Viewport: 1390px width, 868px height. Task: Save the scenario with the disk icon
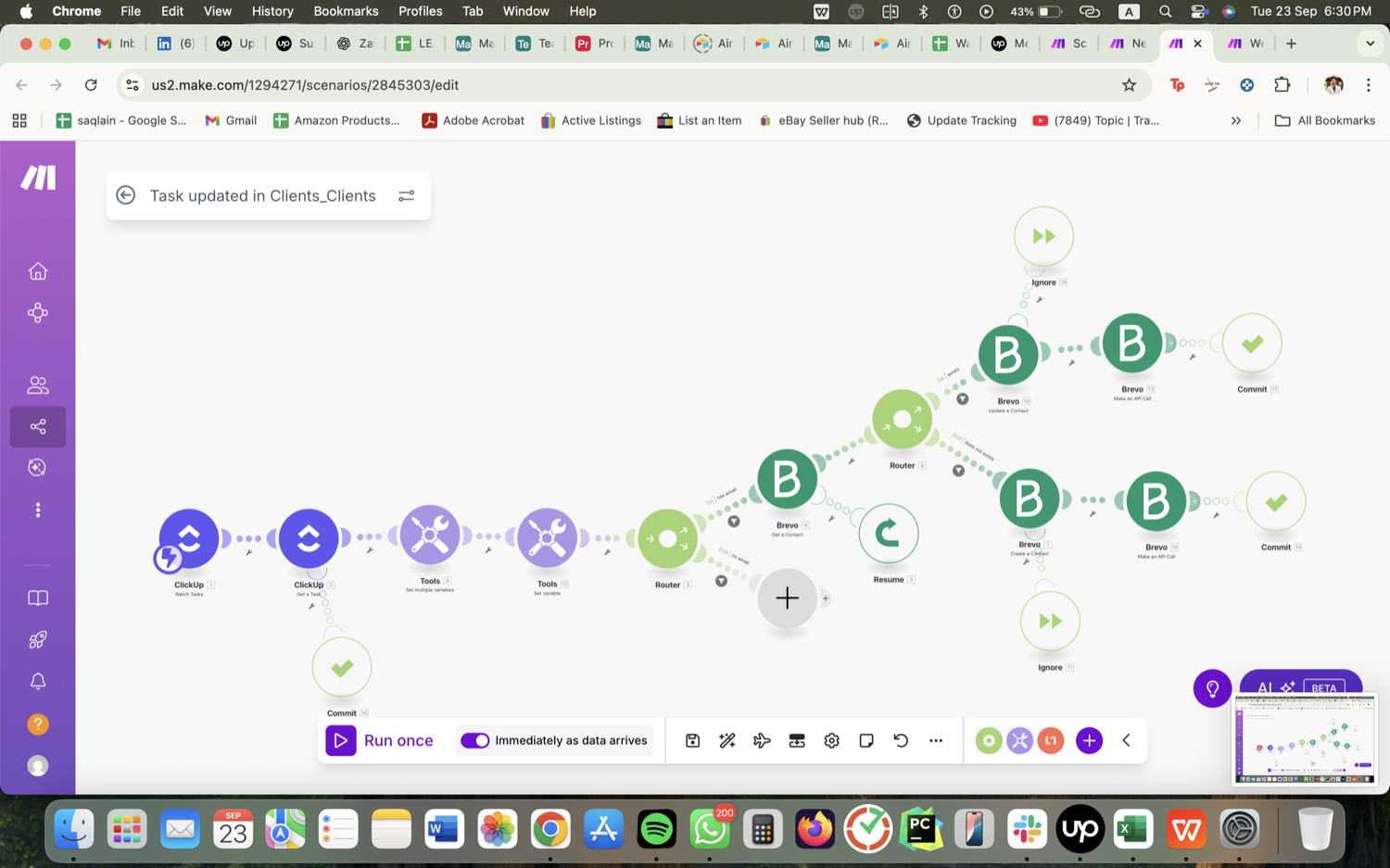[x=692, y=740]
